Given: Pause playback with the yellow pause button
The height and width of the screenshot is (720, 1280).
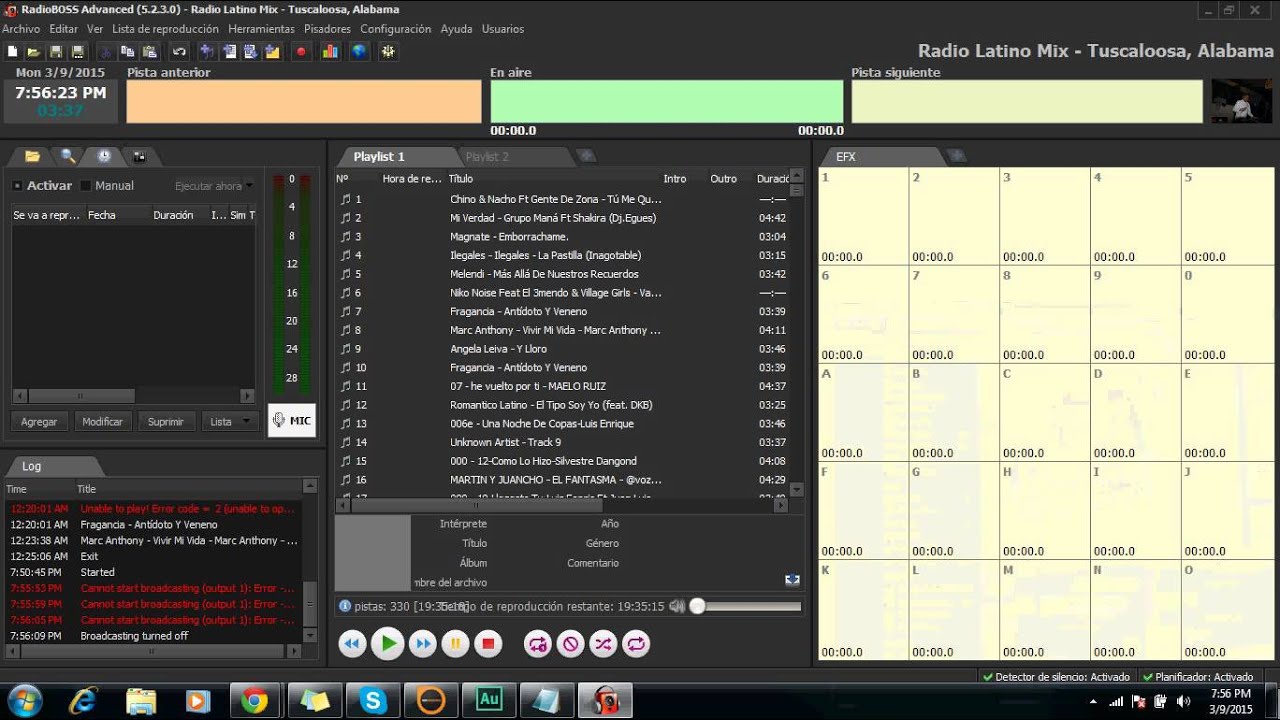Looking at the screenshot, I should pyautogui.click(x=455, y=644).
